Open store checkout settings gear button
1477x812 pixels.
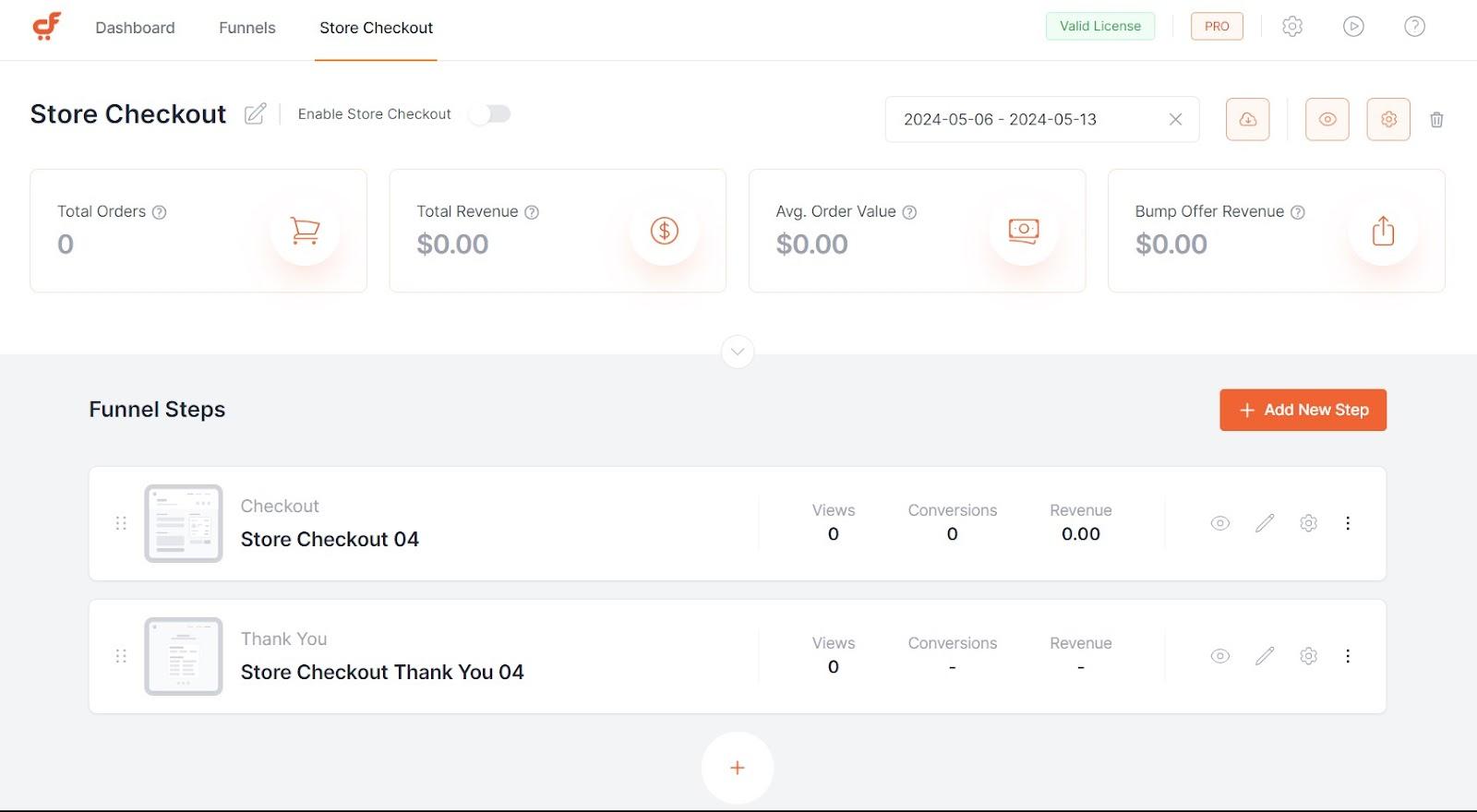1388,119
